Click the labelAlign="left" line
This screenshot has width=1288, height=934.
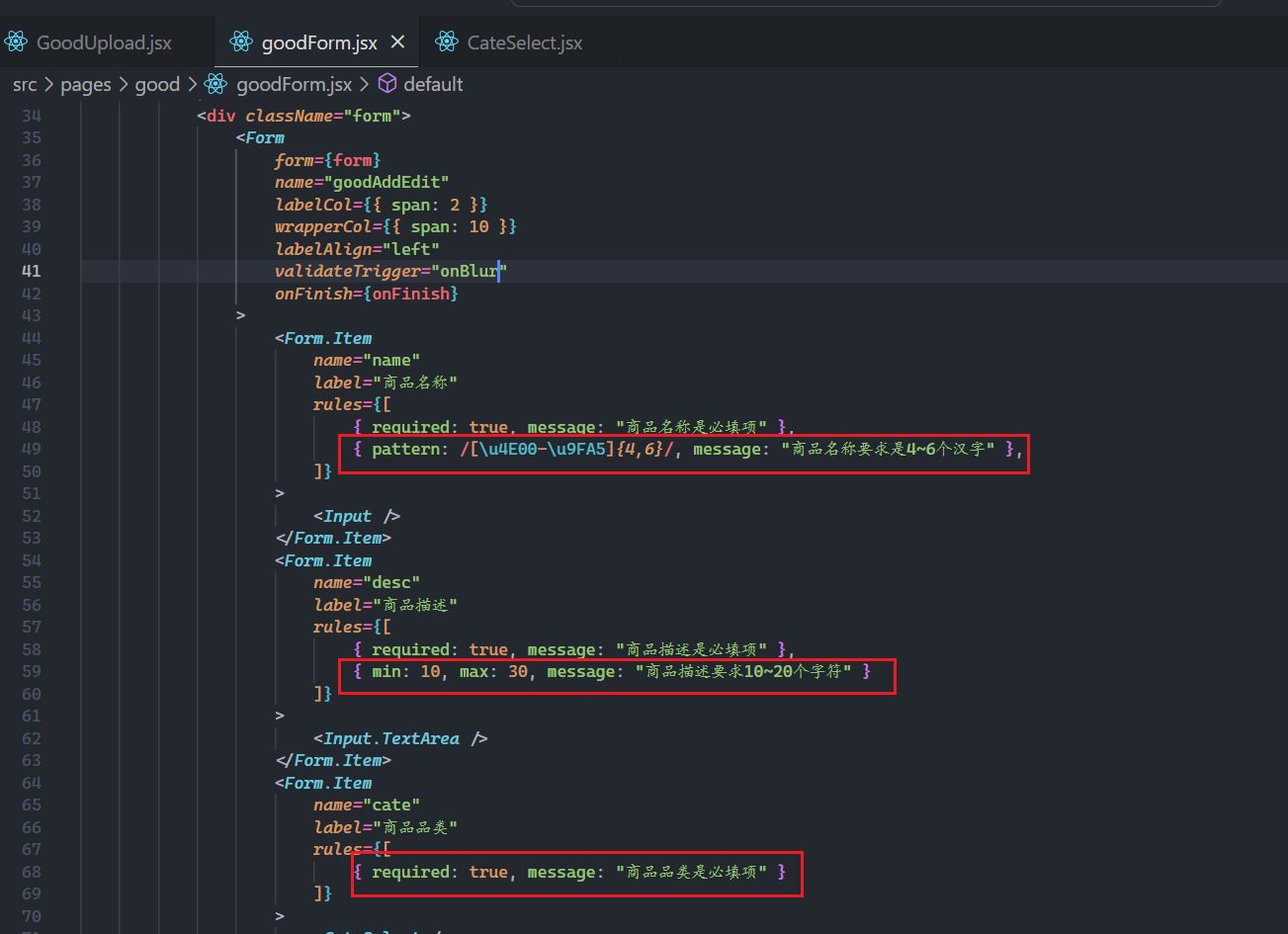[357, 249]
